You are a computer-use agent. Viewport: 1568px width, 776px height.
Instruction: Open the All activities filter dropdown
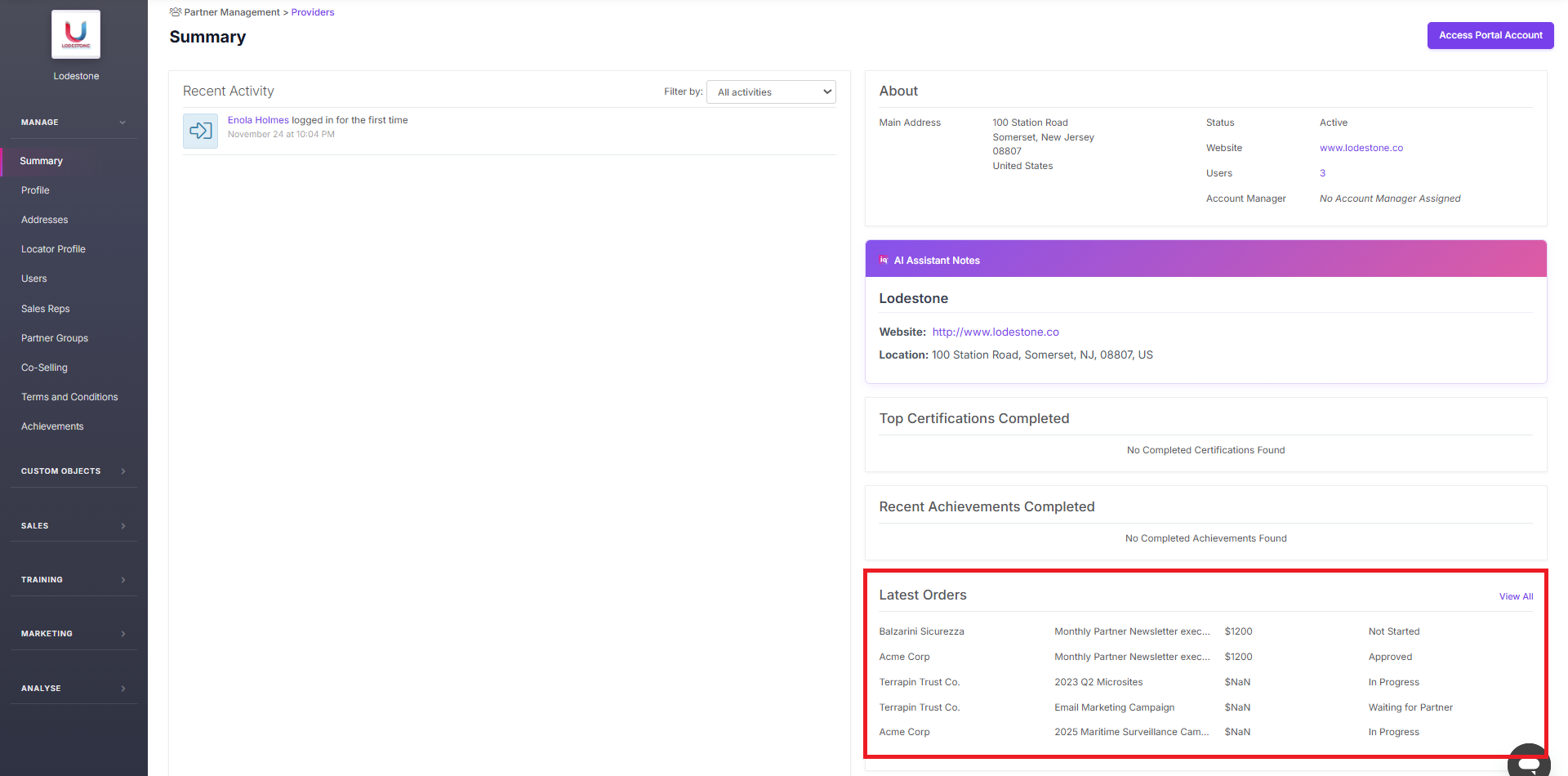pyautogui.click(x=770, y=91)
